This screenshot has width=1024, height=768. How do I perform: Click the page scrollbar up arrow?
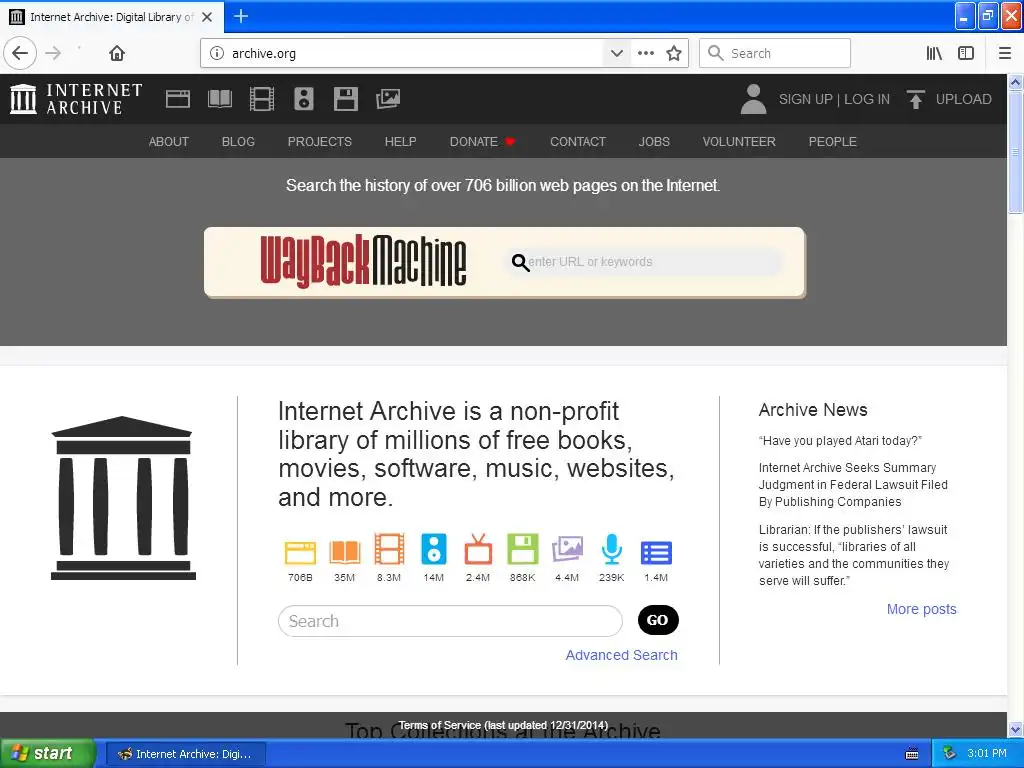(x=1016, y=82)
